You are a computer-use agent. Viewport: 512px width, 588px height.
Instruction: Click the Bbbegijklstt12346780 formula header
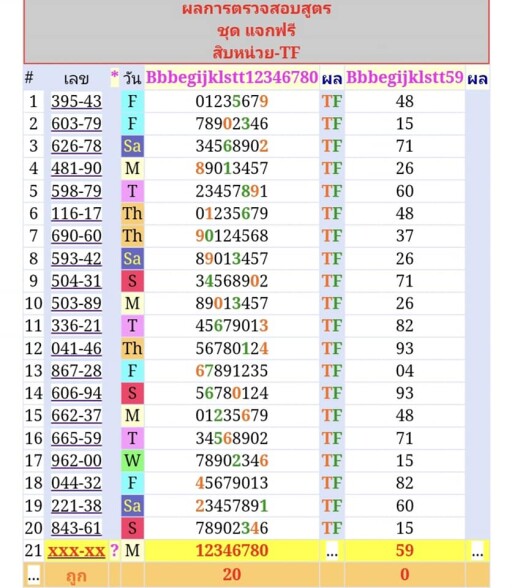point(232,78)
